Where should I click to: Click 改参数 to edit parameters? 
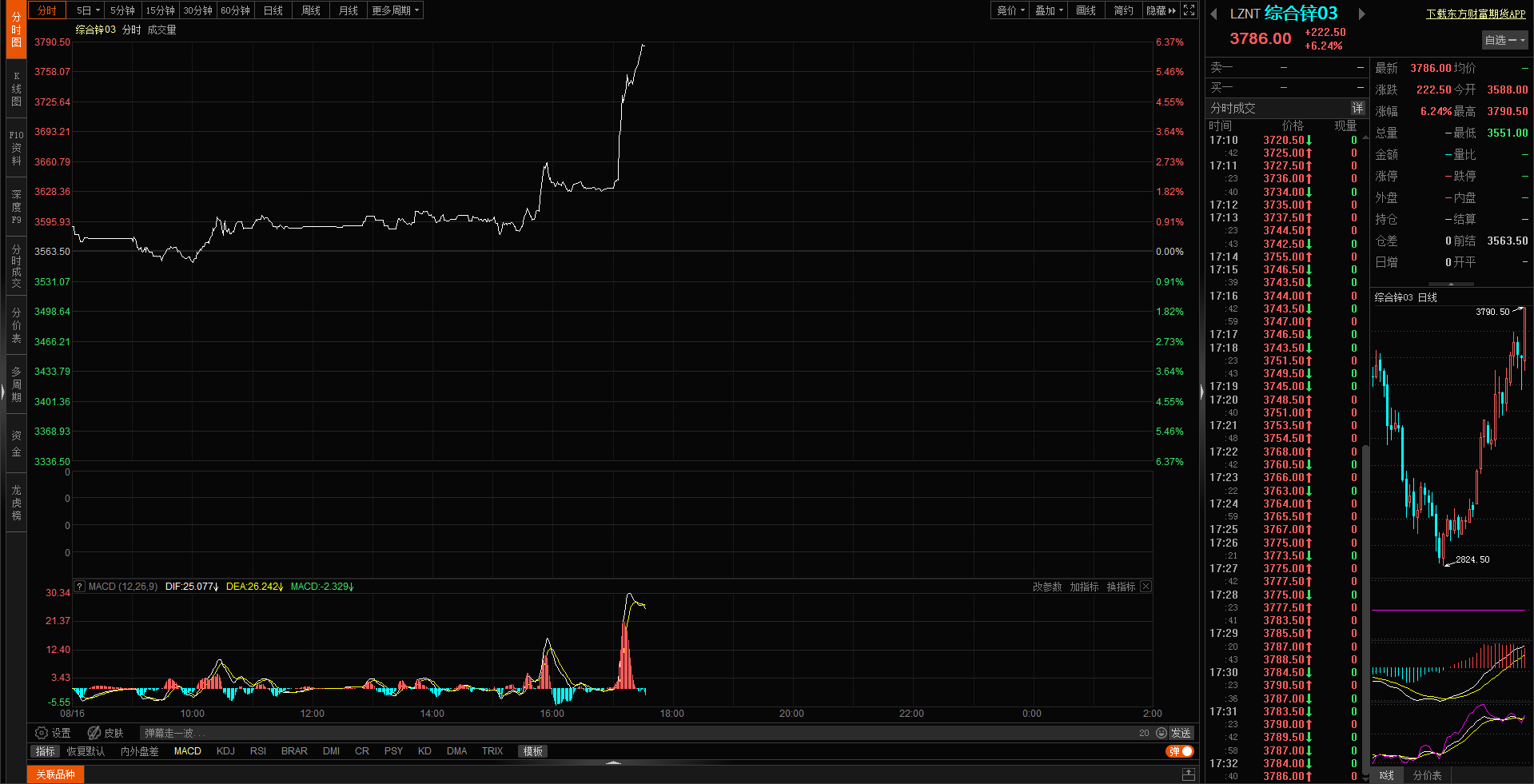(x=1047, y=587)
